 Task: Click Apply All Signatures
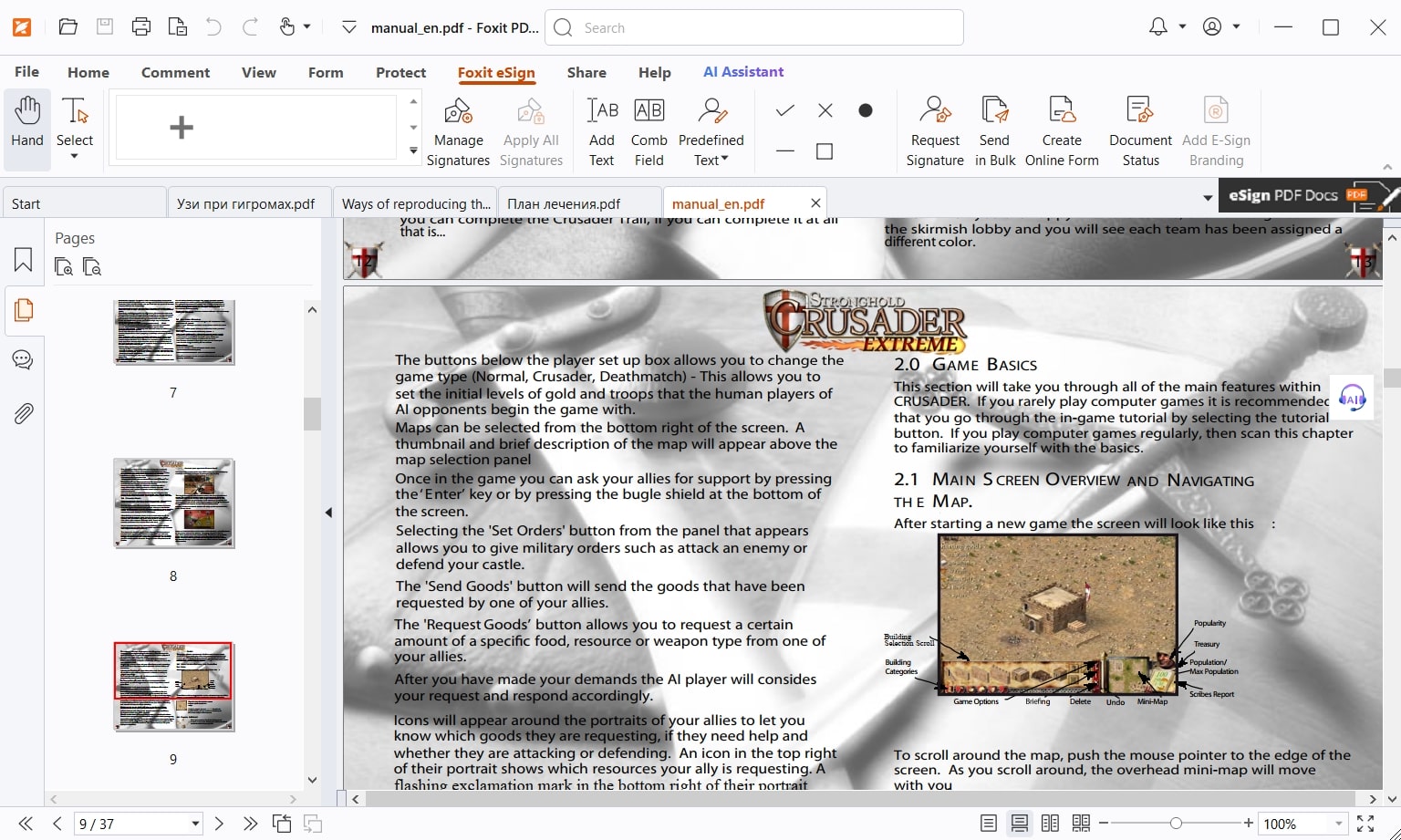pos(531,133)
